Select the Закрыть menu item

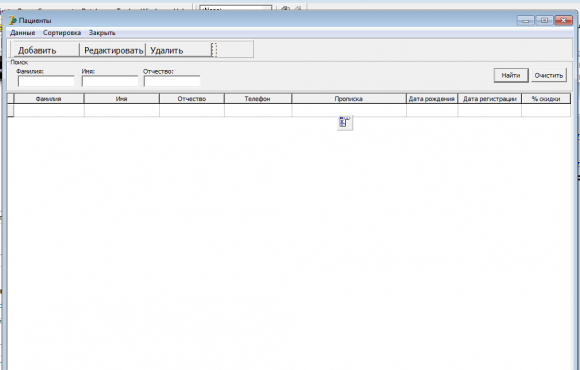click(x=102, y=33)
